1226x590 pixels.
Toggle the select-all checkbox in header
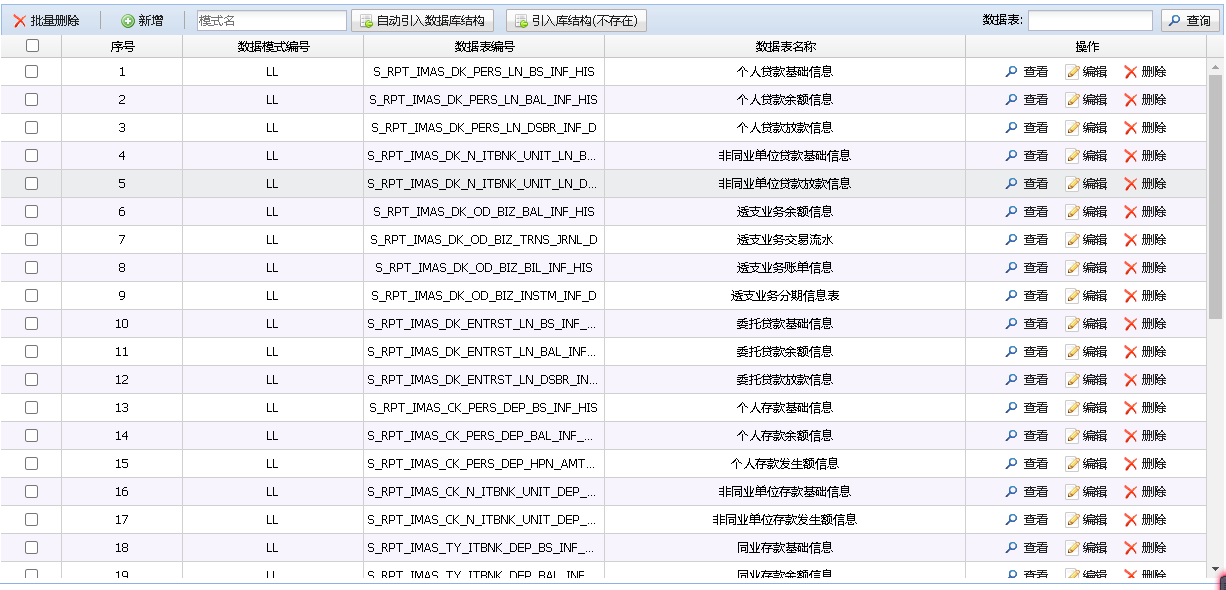click(32, 46)
